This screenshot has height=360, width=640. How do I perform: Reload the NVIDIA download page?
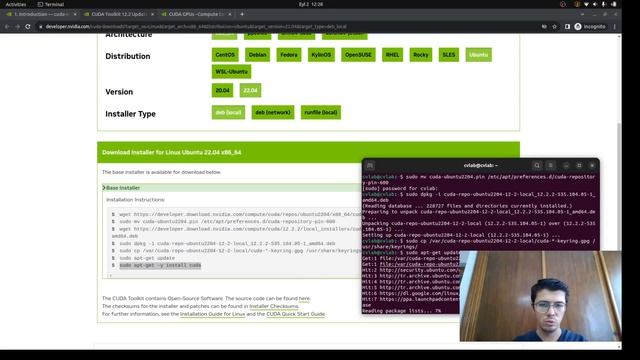pyautogui.click(x=28, y=27)
